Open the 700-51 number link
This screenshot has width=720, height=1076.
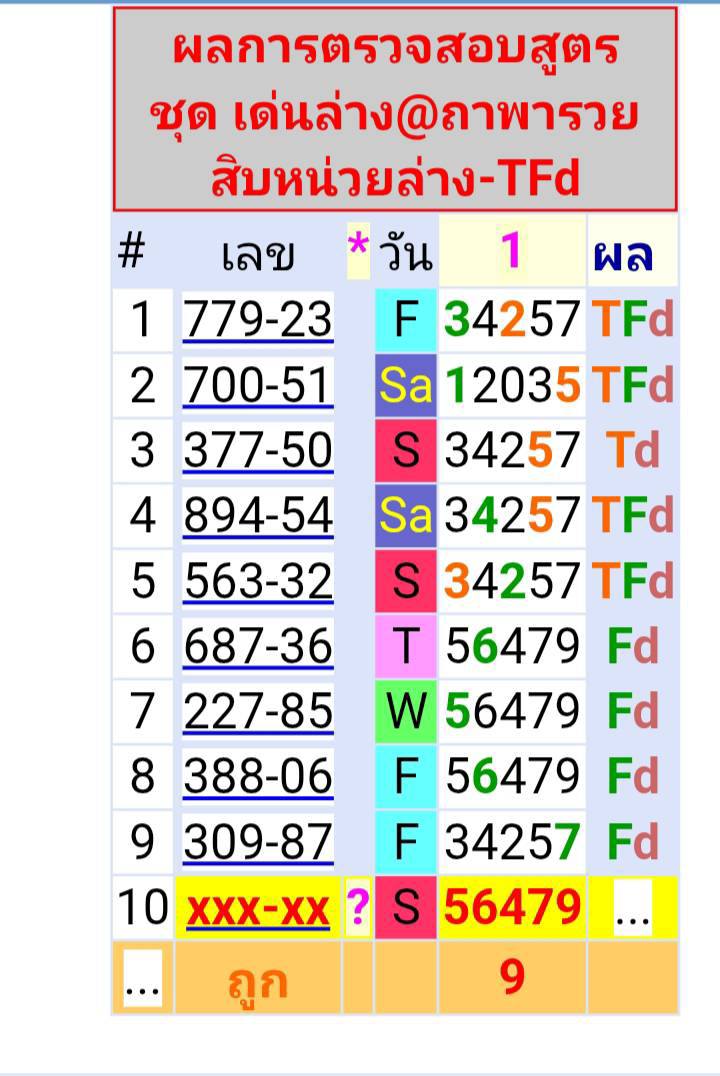pos(258,385)
